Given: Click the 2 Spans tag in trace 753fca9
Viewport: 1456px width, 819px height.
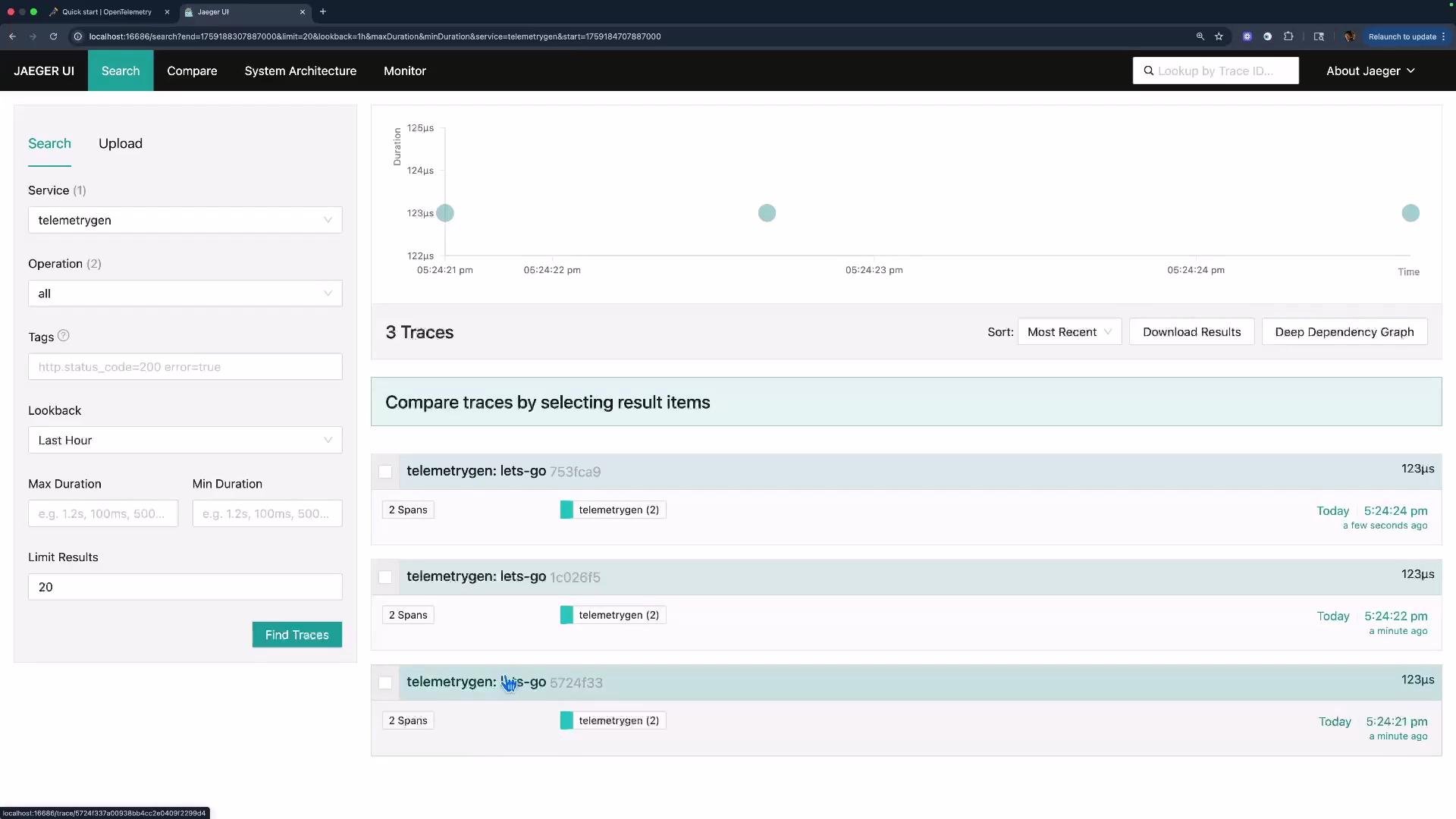Looking at the screenshot, I should pos(408,510).
